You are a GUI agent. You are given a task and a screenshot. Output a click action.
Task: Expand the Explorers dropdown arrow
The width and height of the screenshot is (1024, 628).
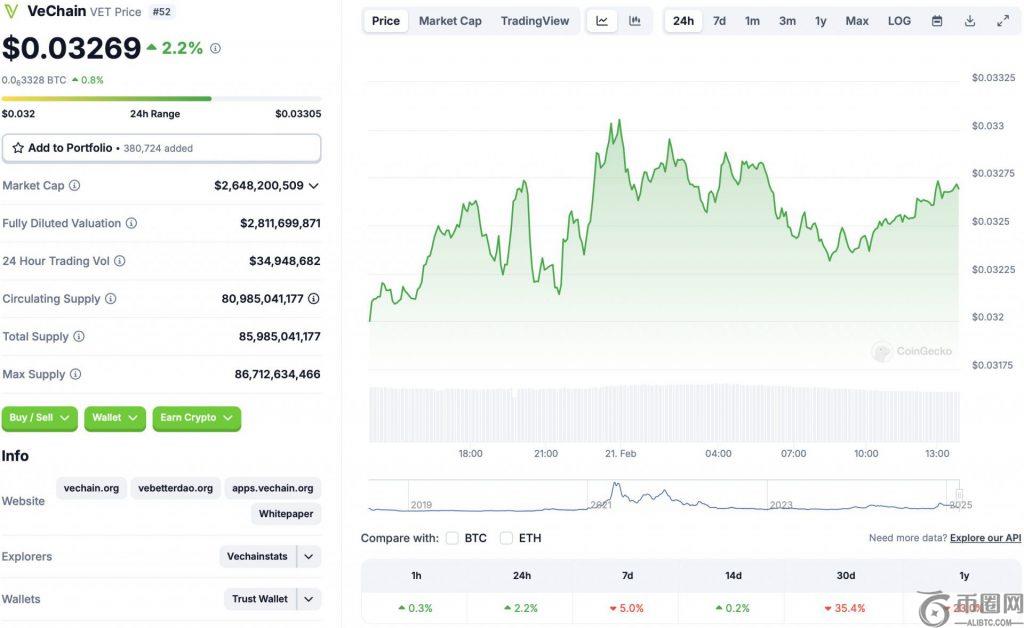[309, 557]
